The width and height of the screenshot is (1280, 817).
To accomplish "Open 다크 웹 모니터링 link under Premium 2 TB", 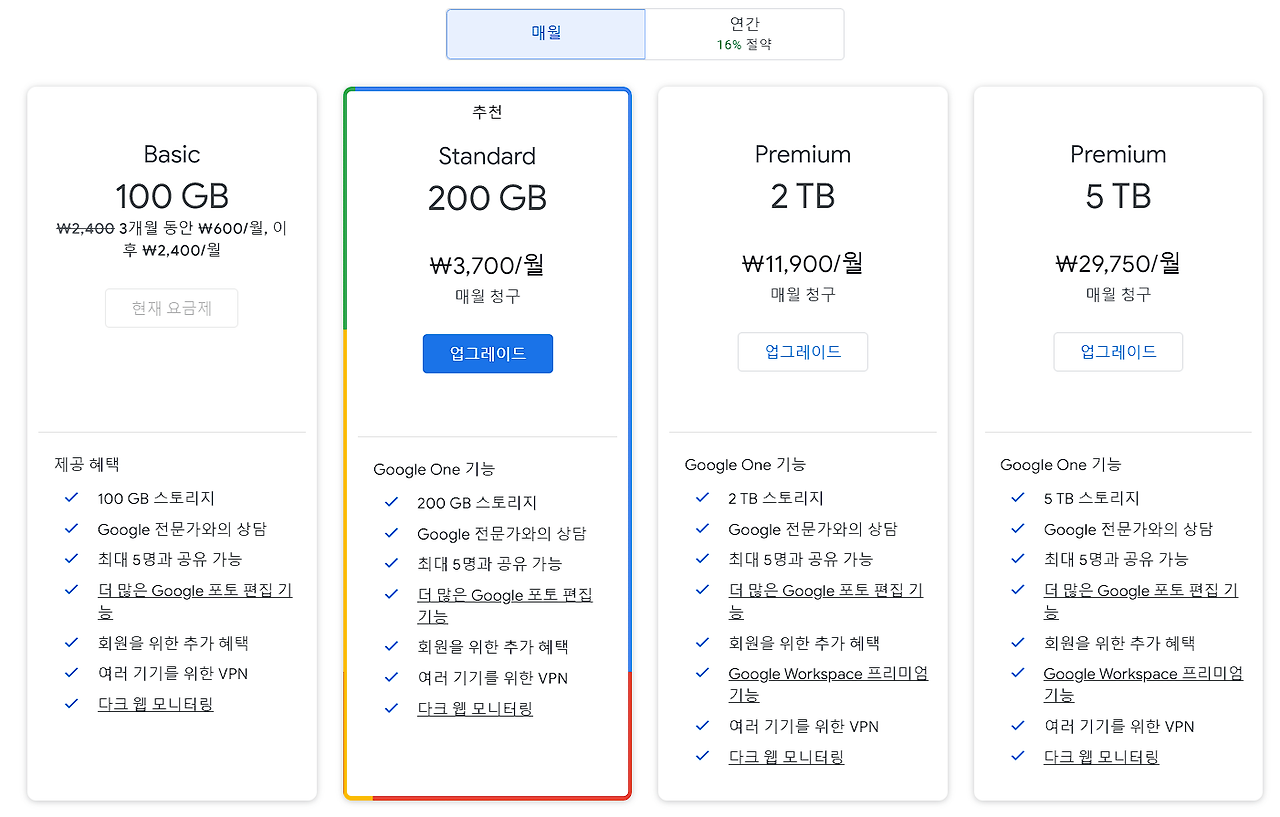I will [x=786, y=756].
